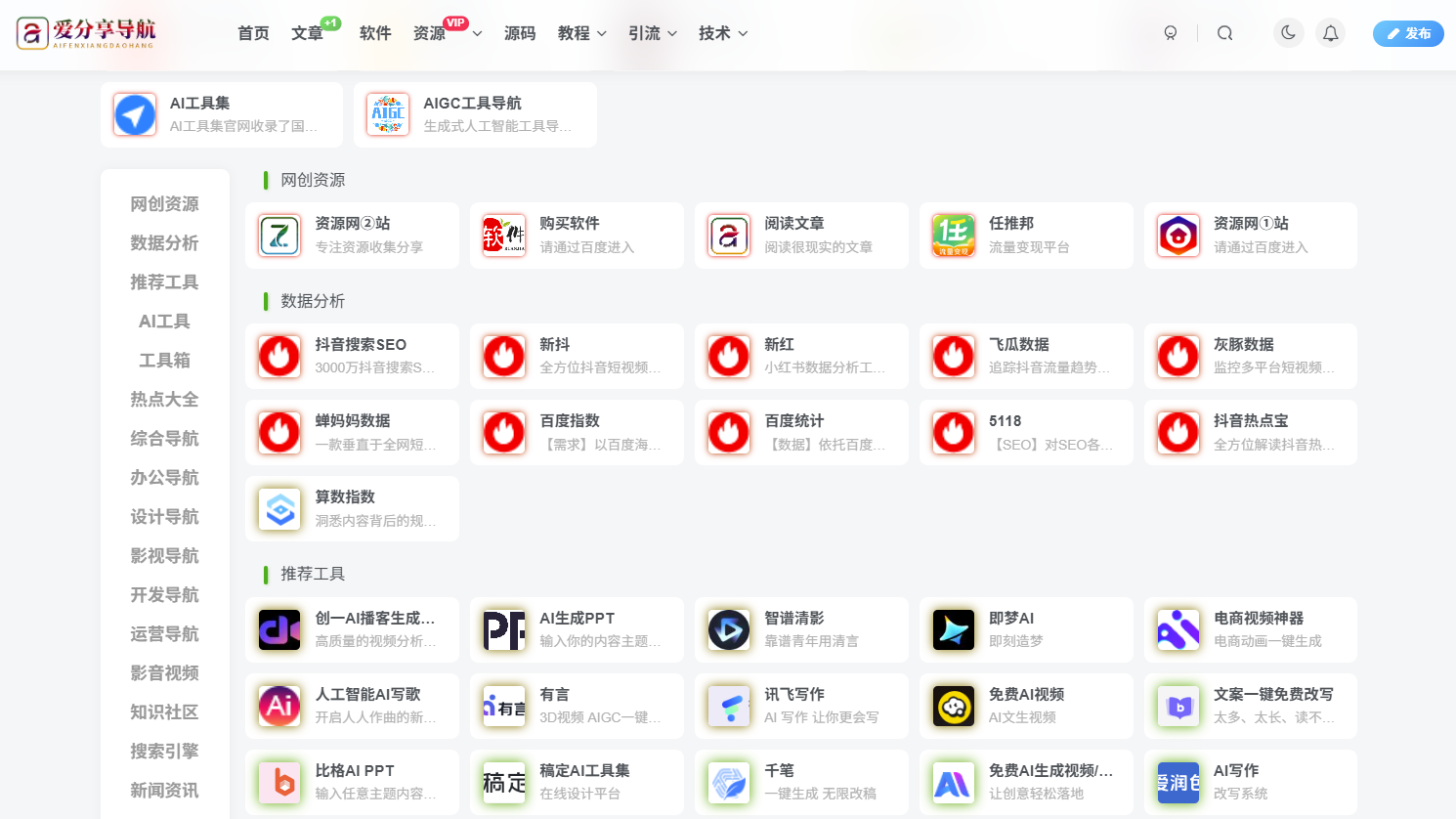Select 影视导航 in the sidebar
This screenshot has width=1456, height=819.
click(x=164, y=556)
